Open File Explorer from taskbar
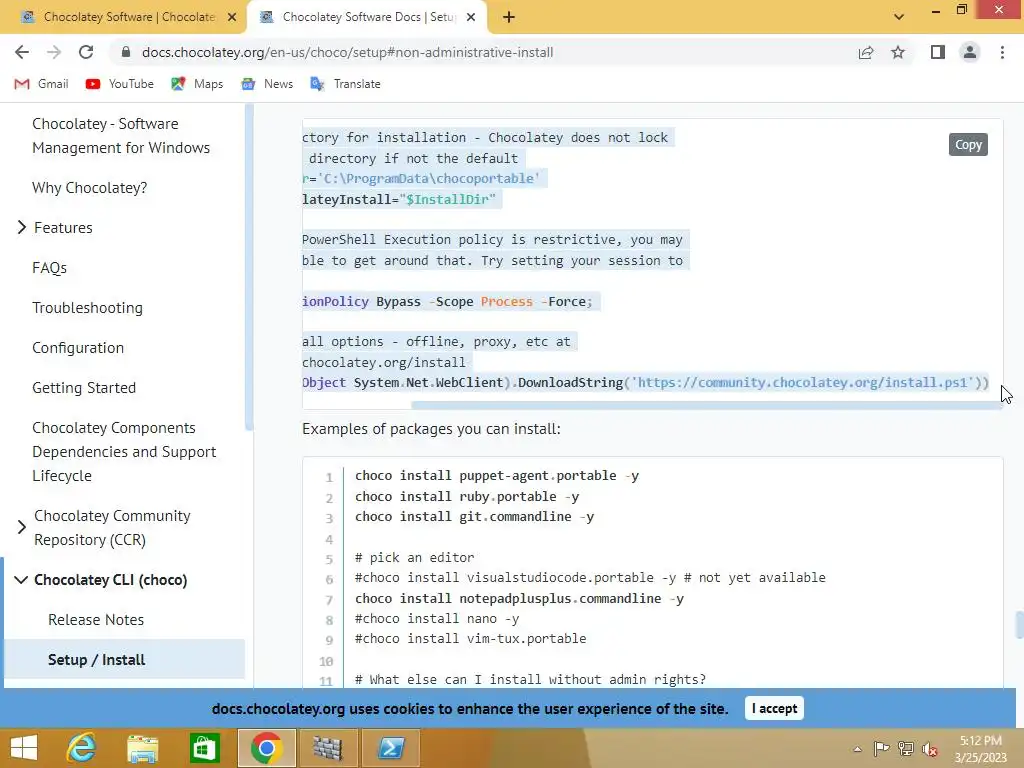The width and height of the screenshot is (1024, 768). [142, 748]
